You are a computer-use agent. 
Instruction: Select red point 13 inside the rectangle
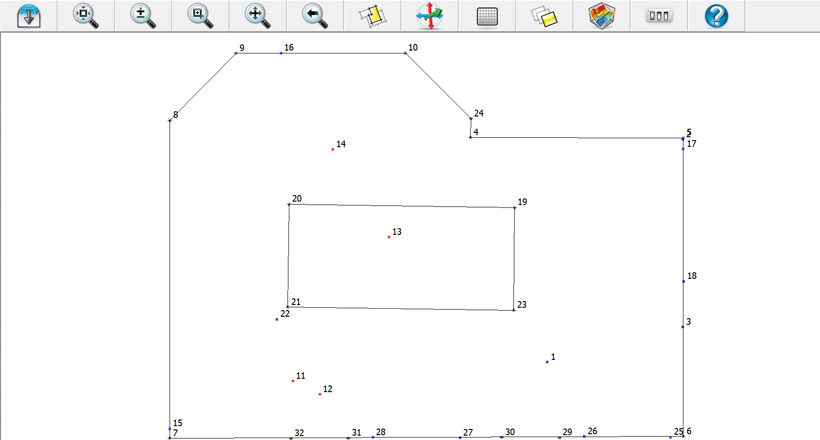(x=389, y=237)
